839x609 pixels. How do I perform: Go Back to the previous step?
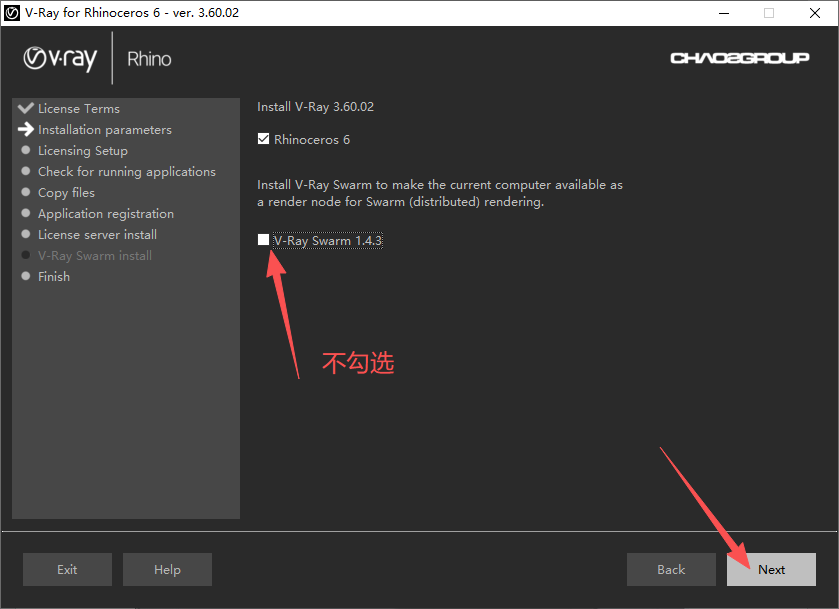(x=671, y=569)
